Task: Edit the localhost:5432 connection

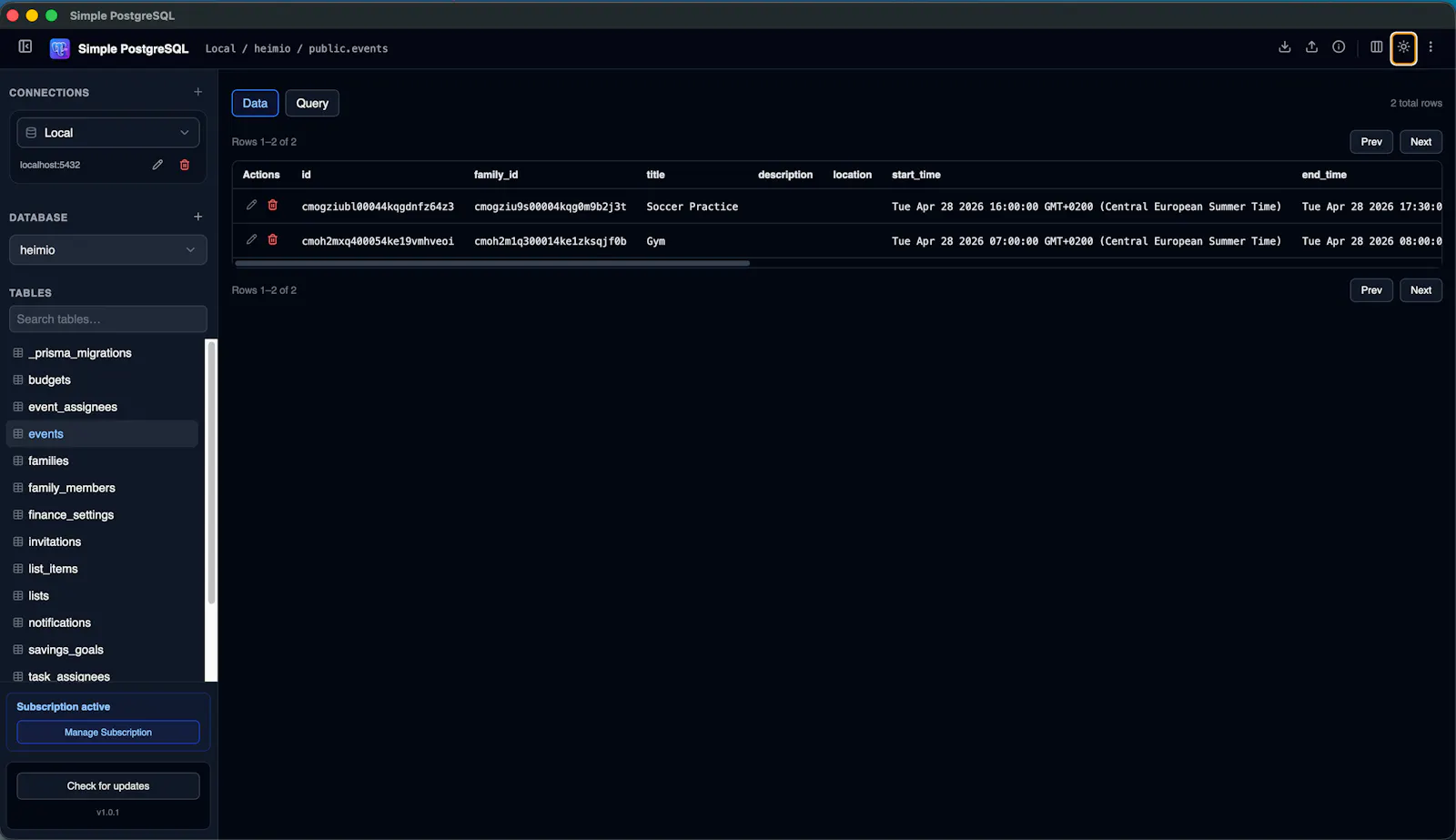Action: point(157,165)
